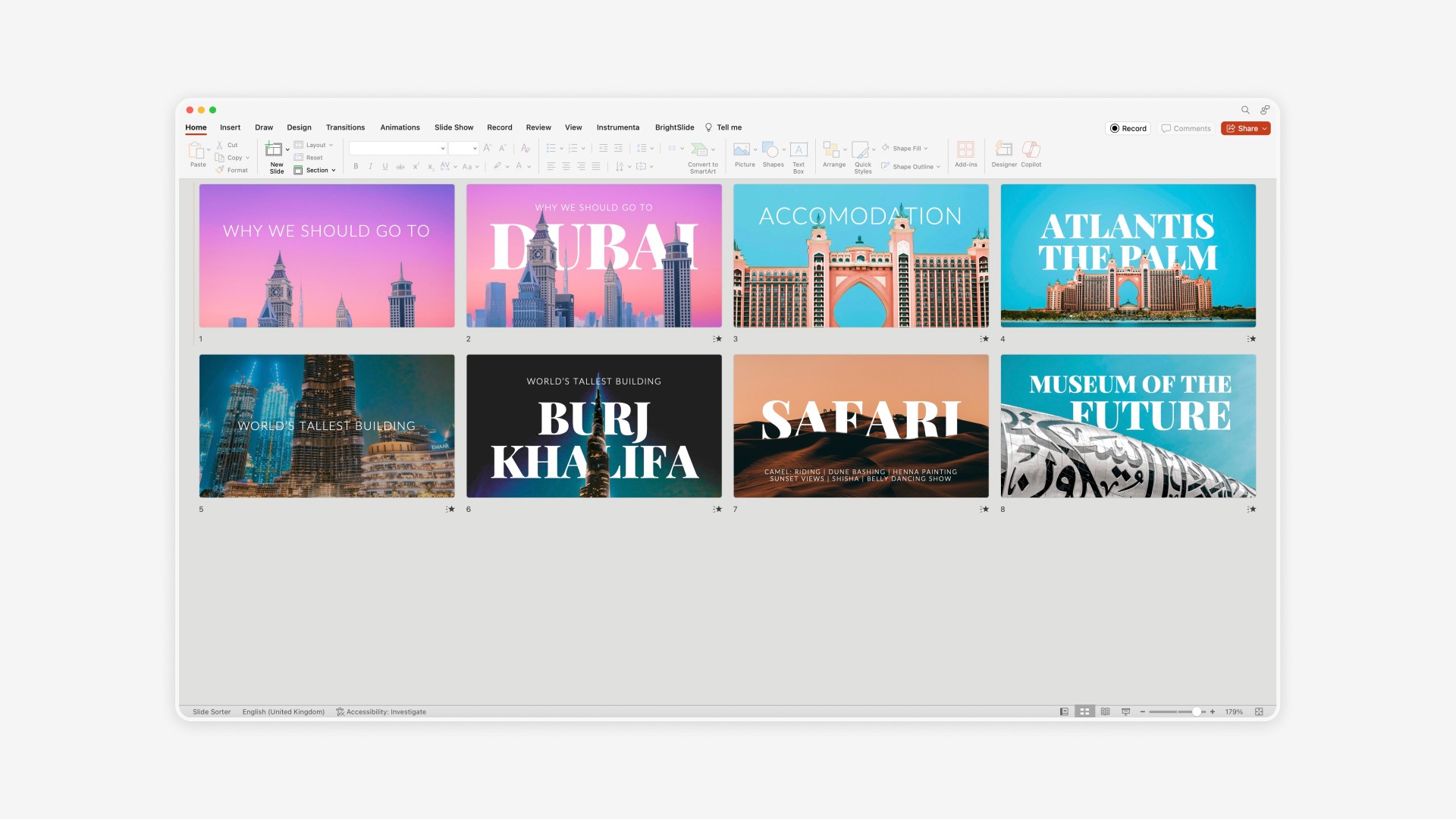Switch to Normal view in status bar
1456x819 pixels.
(x=1064, y=712)
